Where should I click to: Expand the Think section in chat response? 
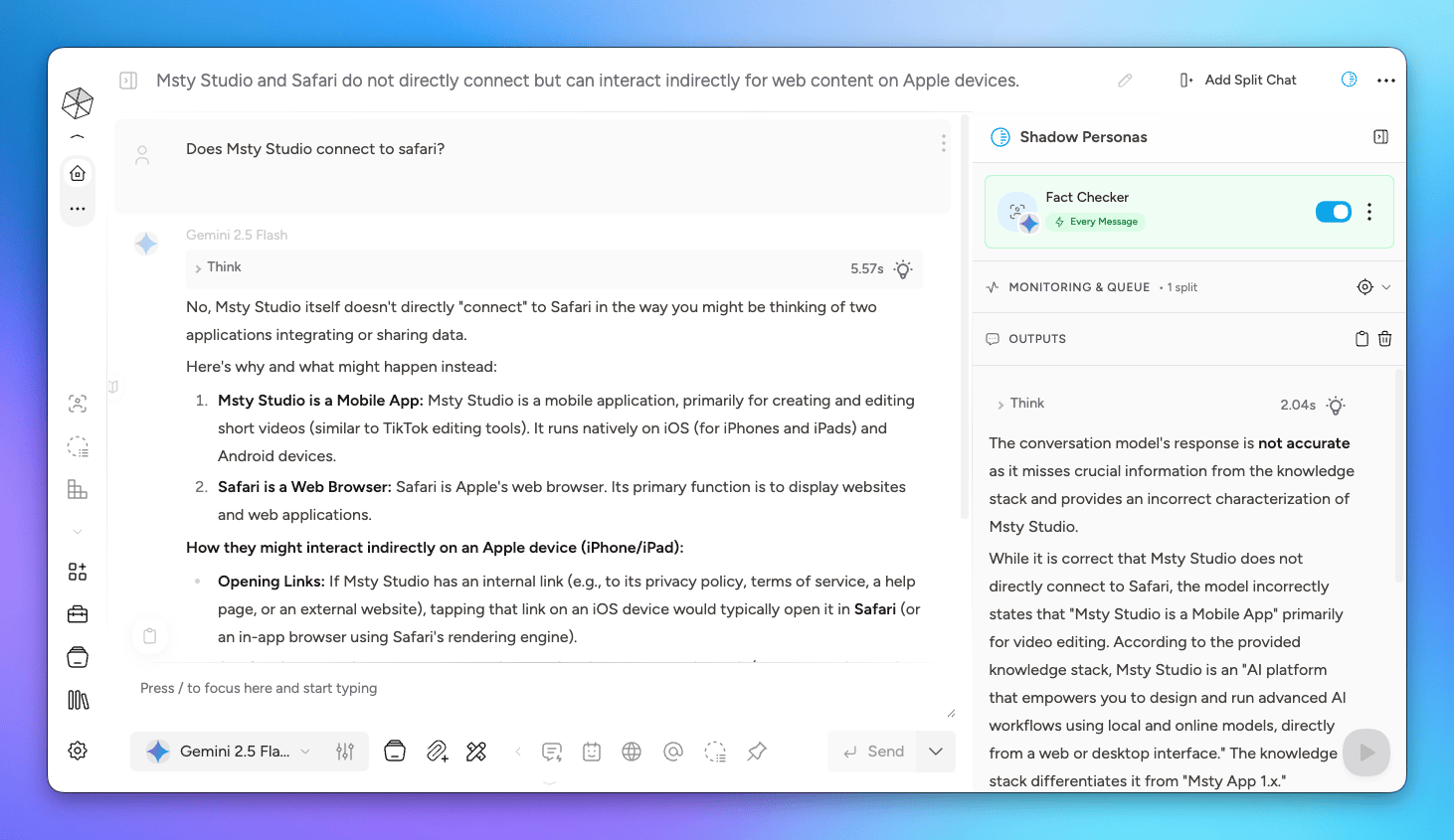click(x=219, y=267)
